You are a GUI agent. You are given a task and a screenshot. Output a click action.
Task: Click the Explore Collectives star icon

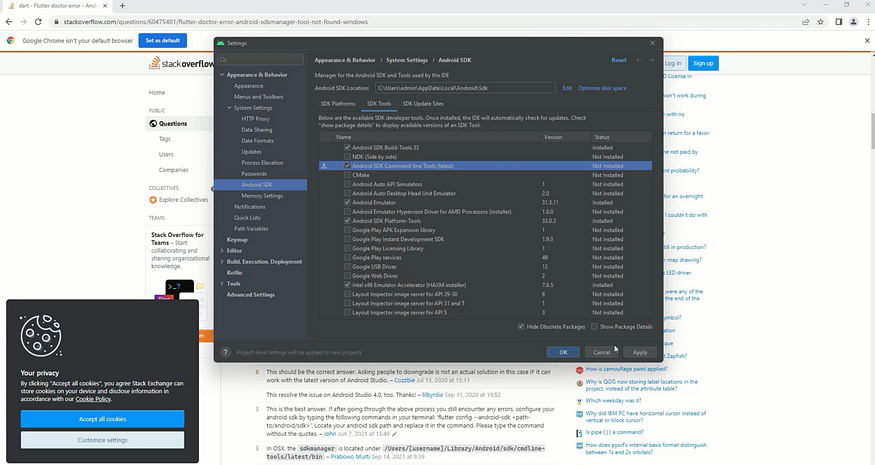(153, 200)
